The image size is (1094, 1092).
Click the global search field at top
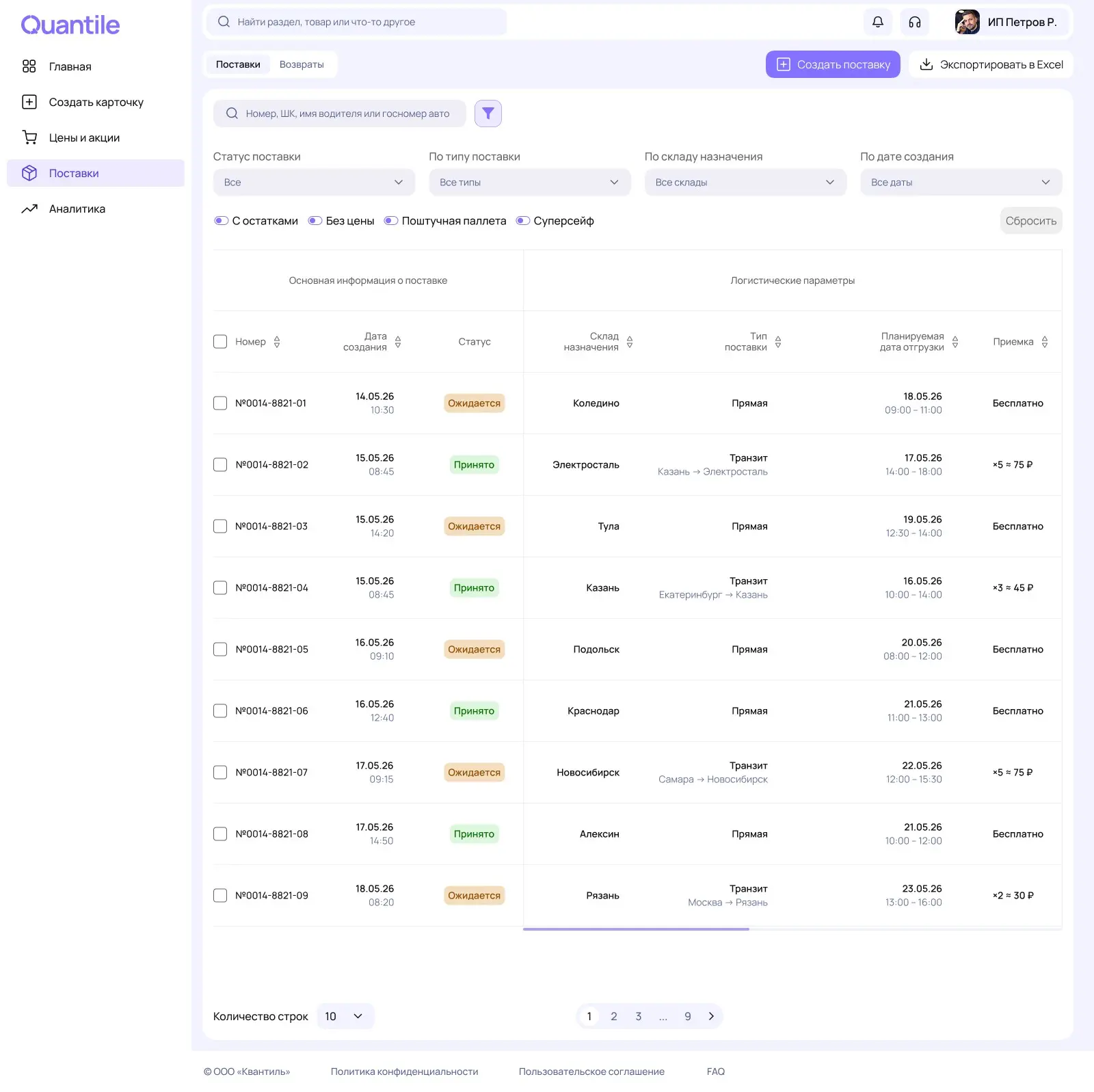click(356, 22)
